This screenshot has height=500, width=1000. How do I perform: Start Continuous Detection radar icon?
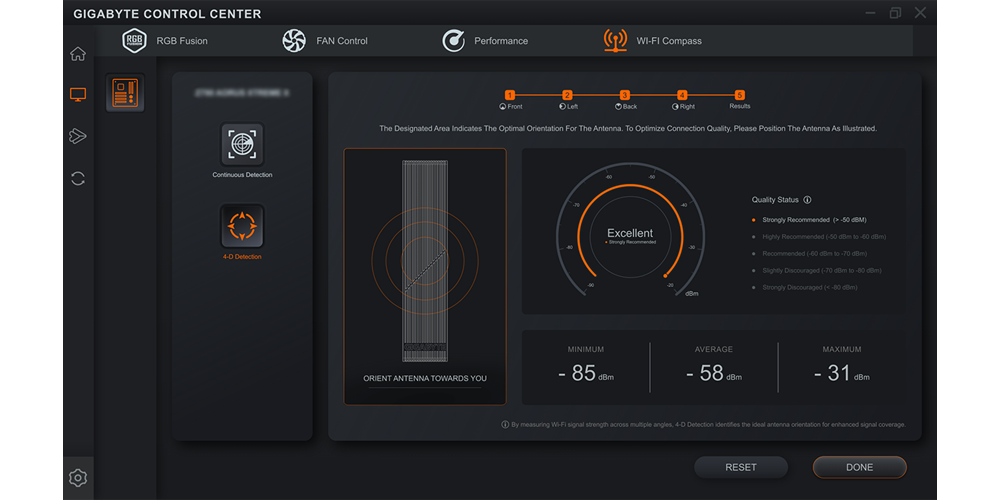click(242, 144)
